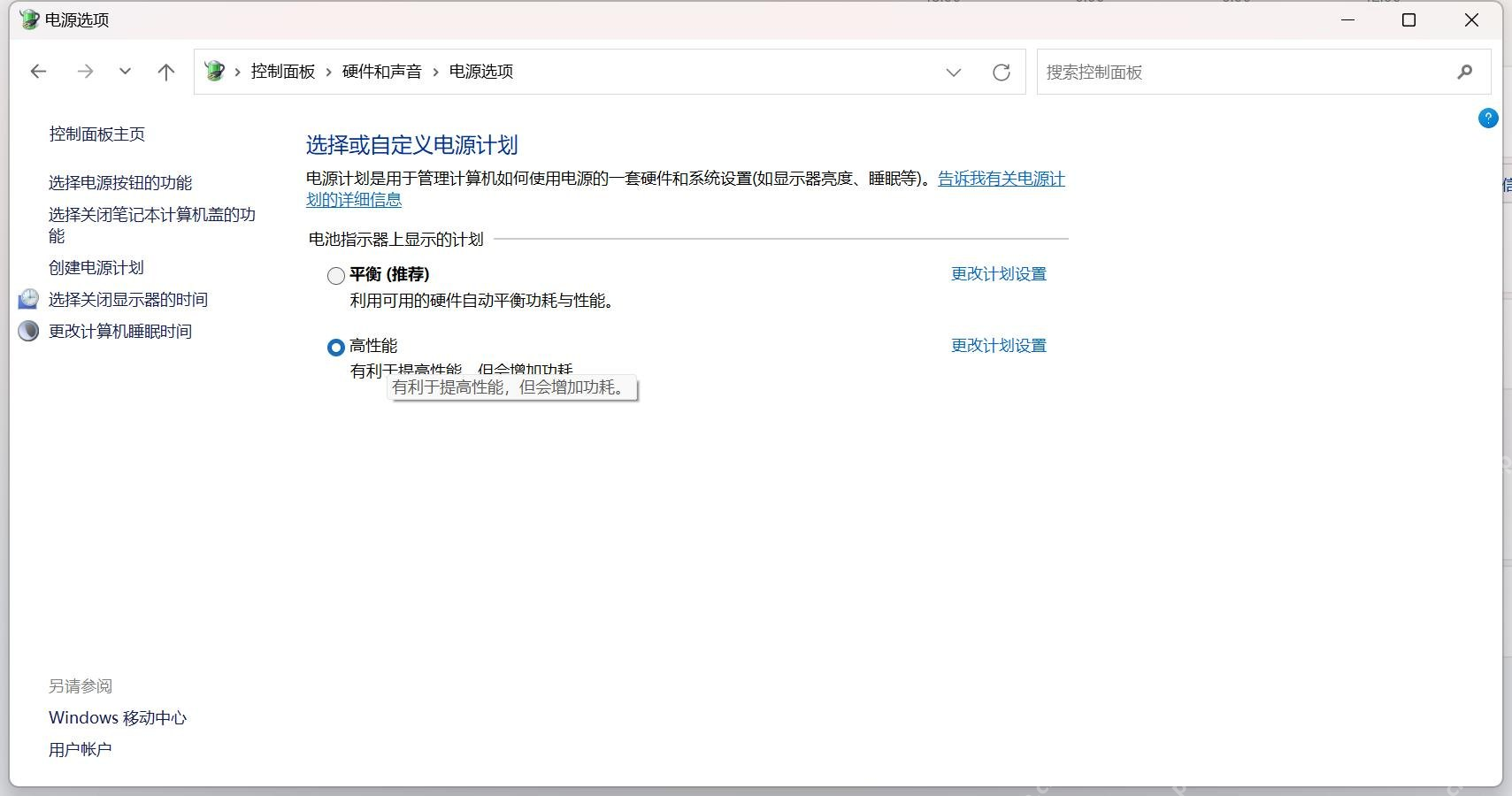Open 选择关闭笔记本计算机盖的功能
The image size is (1512, 796).
[x=152, y=226]
